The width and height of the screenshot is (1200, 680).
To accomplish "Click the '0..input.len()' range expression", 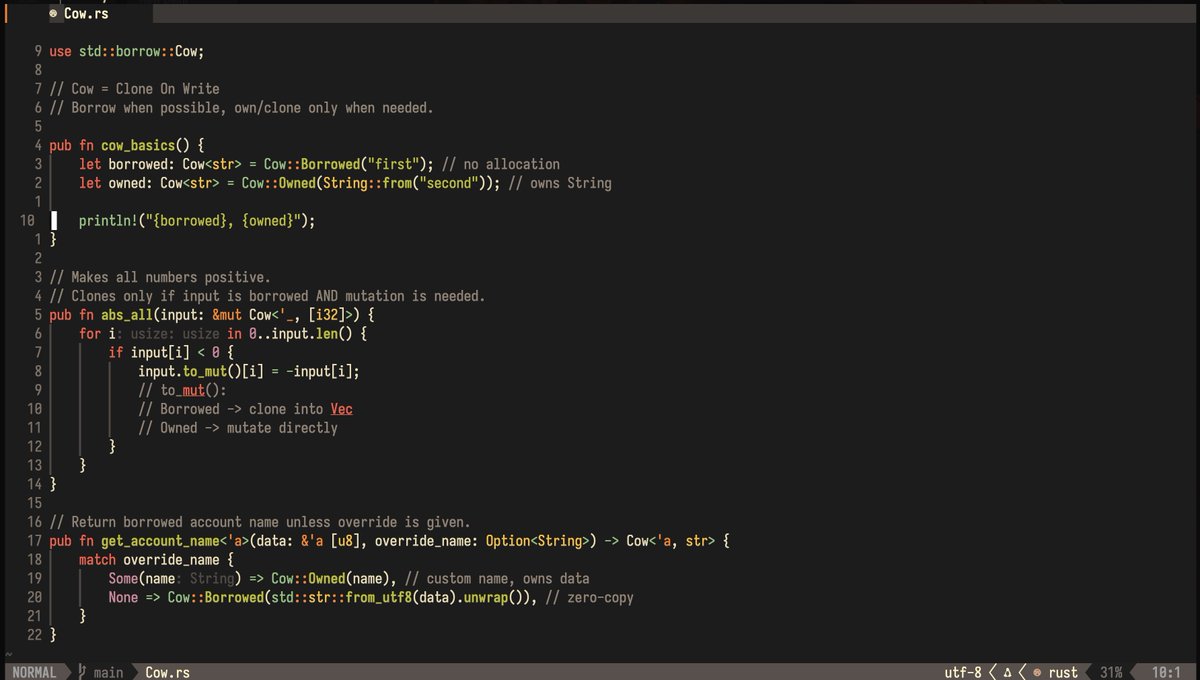I will [301, 334].
